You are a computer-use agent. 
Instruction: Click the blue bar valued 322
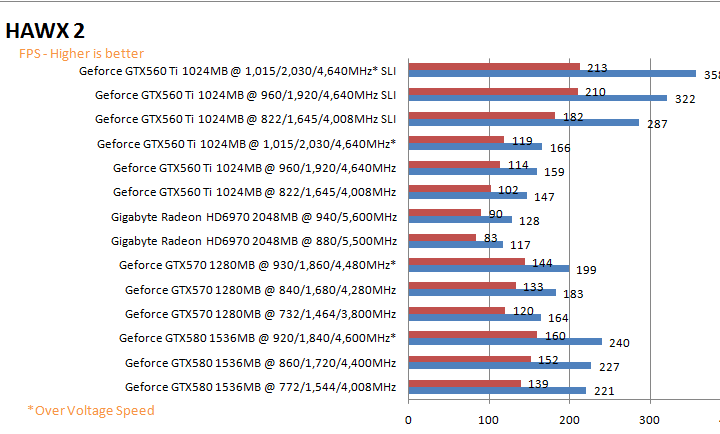coord(538,98)
